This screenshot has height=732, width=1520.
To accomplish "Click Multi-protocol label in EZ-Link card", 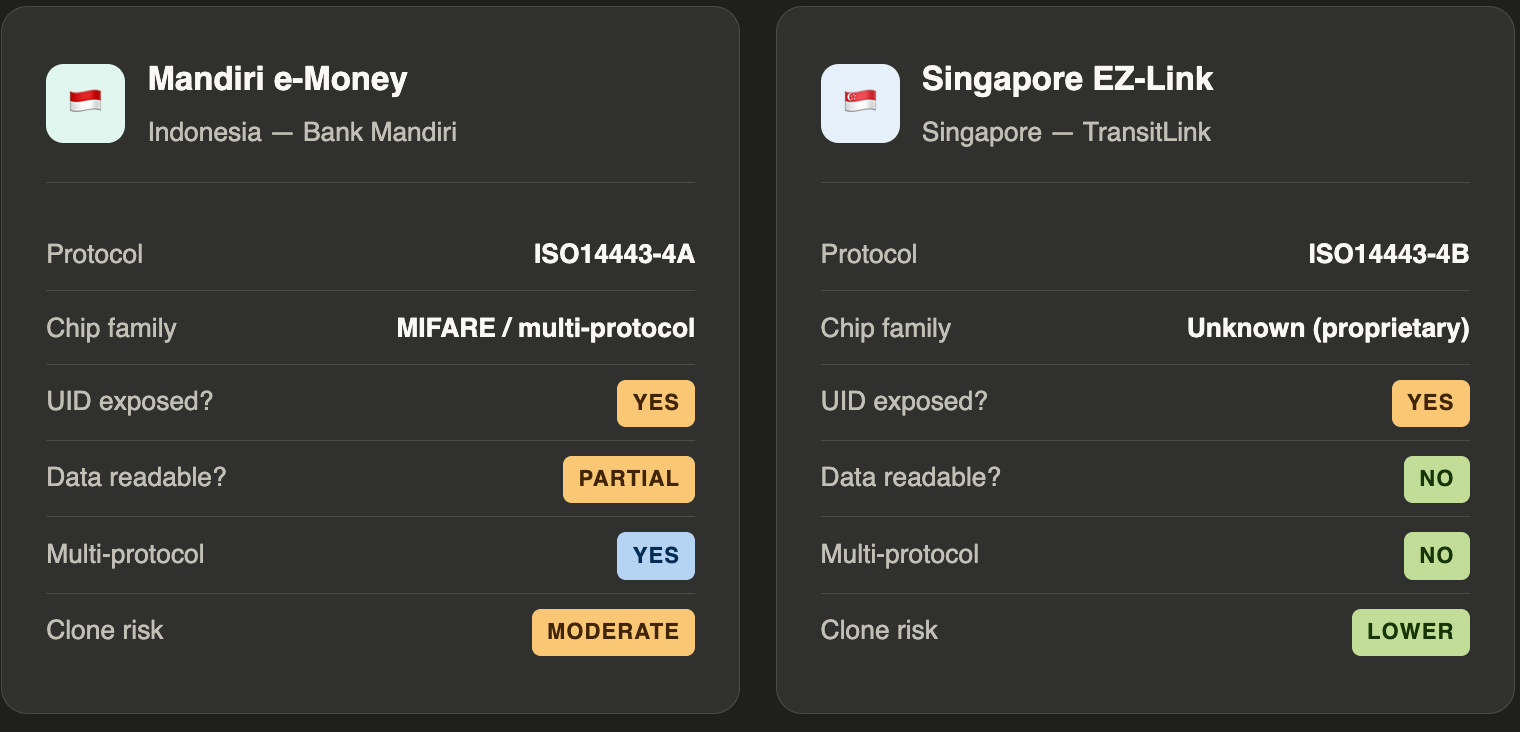I will pos(900,554).
